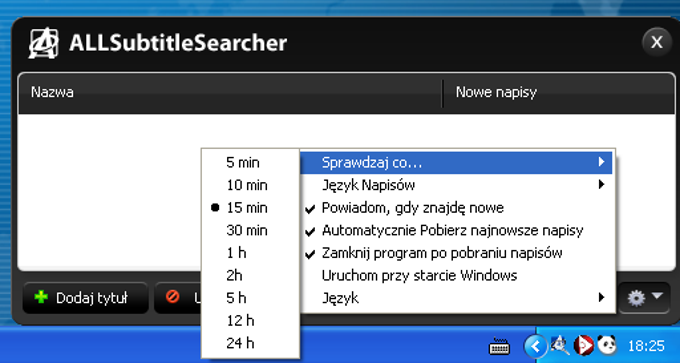Screen dimensions: 680x363
Task: Click the ALLSubtitleSearcher title text
Action: [x=178, y=43]
